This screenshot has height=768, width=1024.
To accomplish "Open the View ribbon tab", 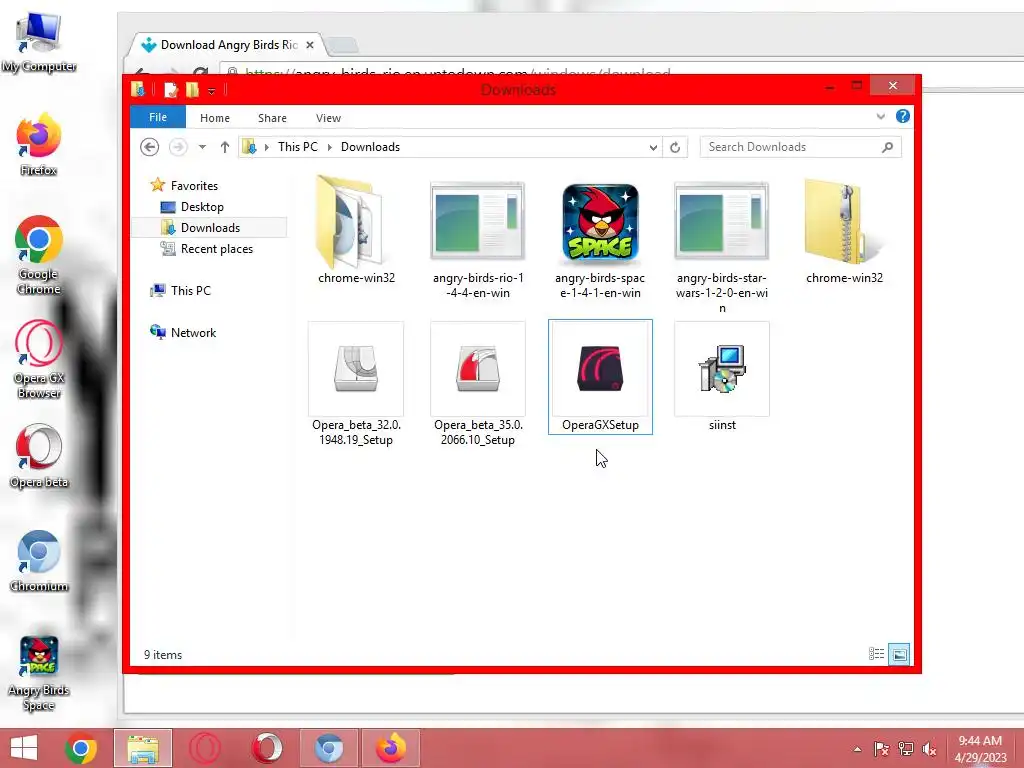I will pos(328,118).
